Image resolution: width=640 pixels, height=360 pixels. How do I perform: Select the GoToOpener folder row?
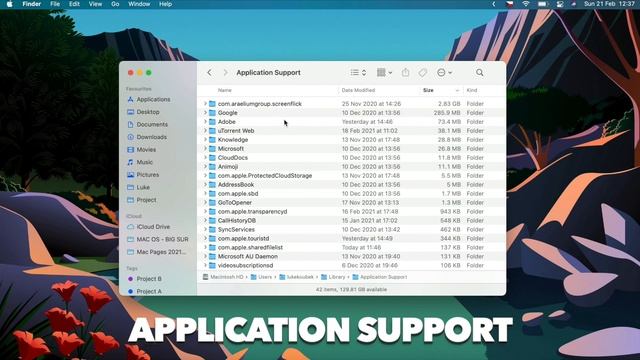coord(351,202)
